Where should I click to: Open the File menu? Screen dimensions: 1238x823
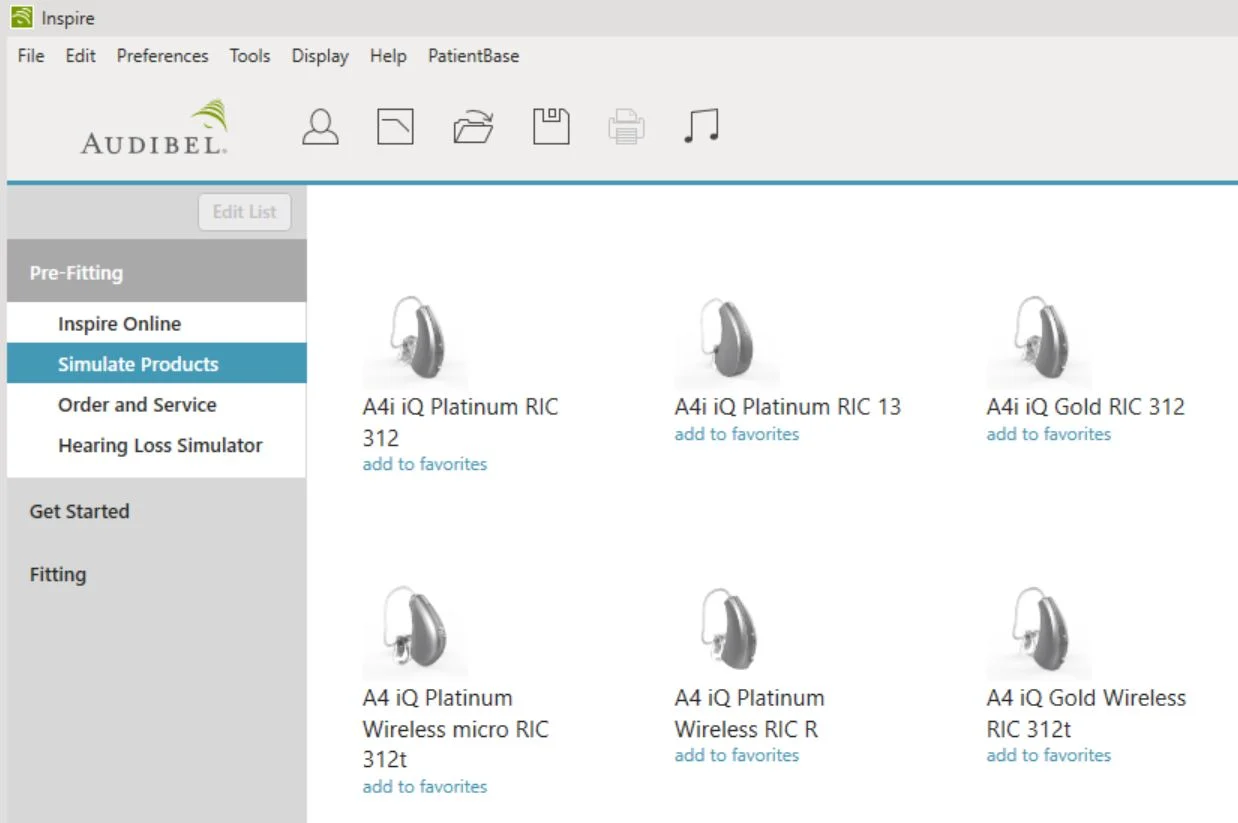pyautogui.click(x=31, y=56)
